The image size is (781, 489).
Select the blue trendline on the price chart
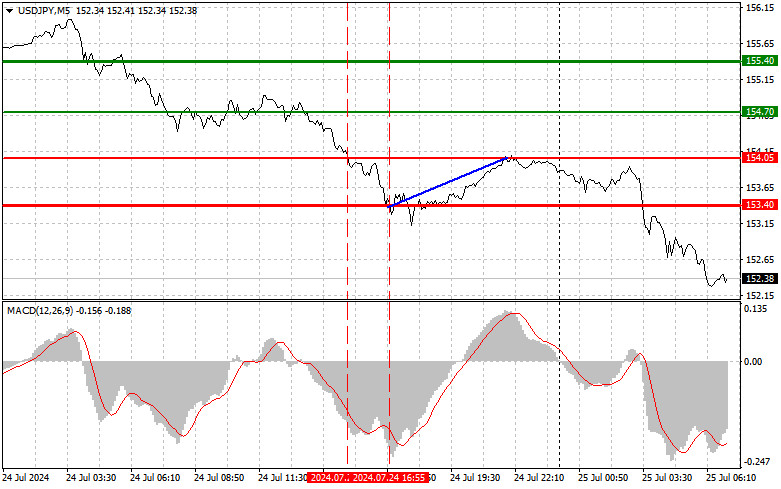[x=447, y=182]
